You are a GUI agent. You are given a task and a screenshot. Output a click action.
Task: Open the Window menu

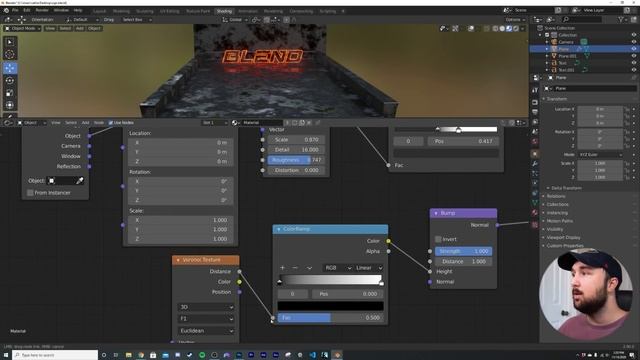(x=61, y=10)
